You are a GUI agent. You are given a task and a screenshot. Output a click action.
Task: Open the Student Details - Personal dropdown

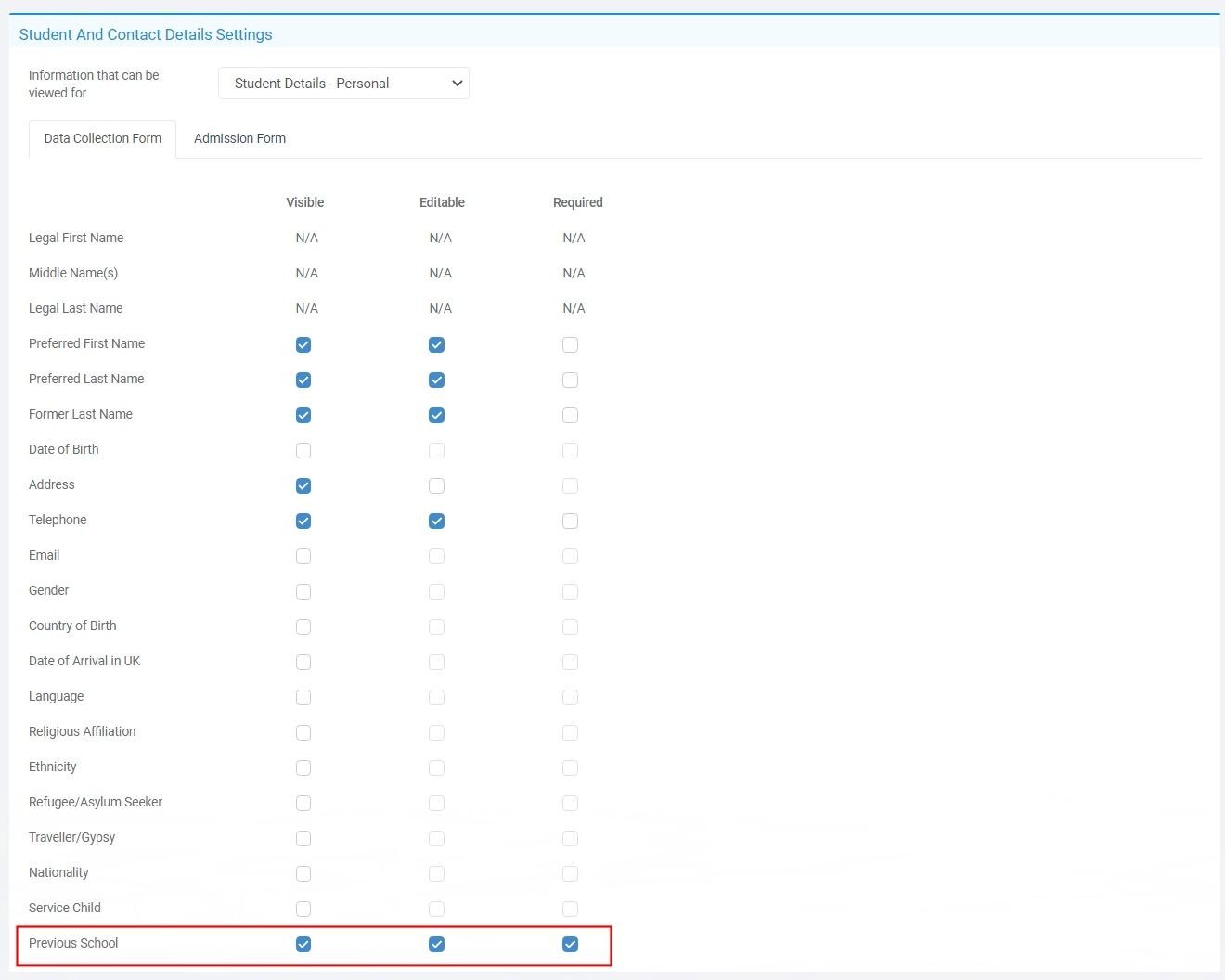pos(343,84)
